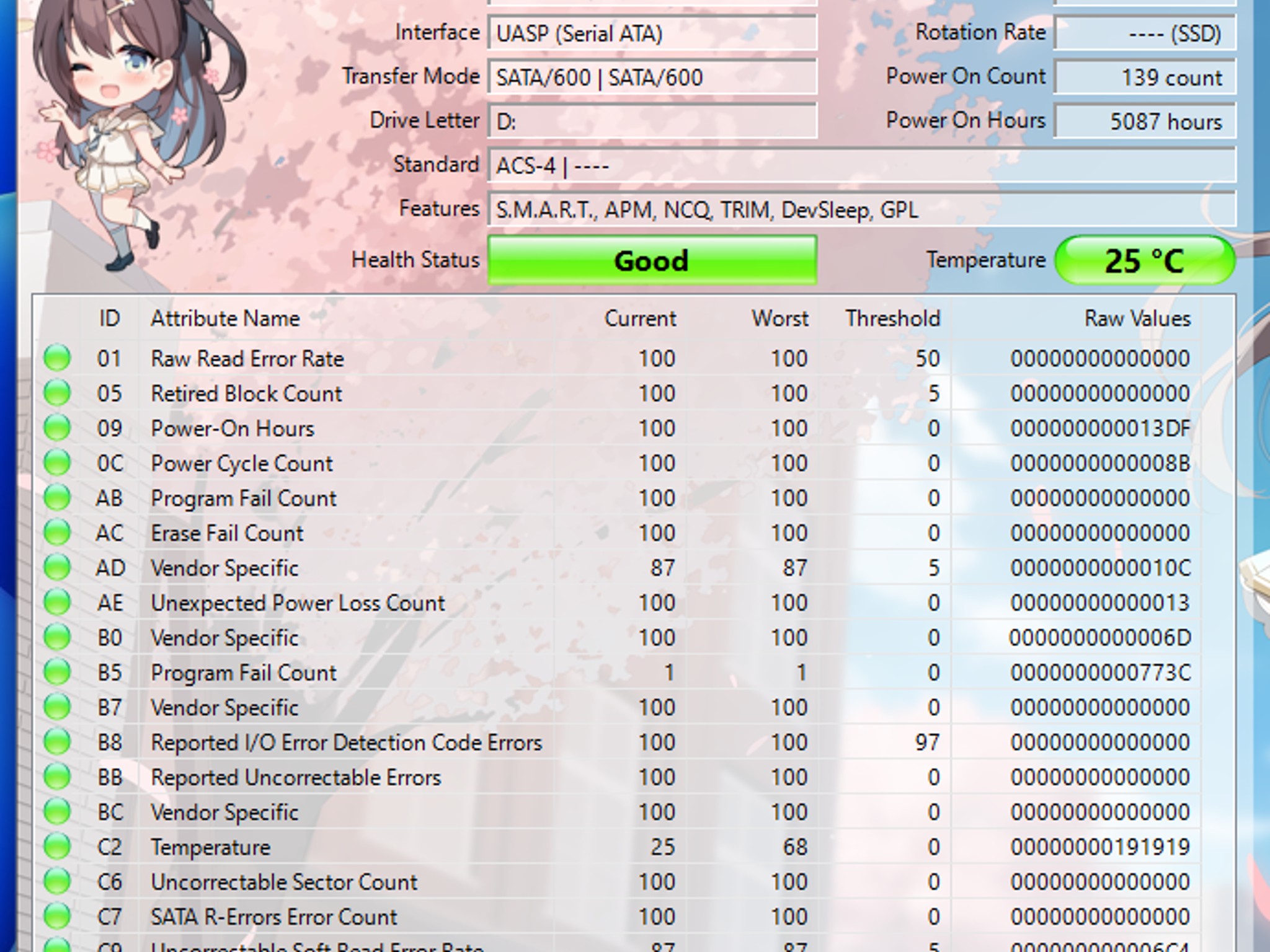Click raw value 0000000013DF for Power-On Hours
This screenshot has width=1270, height=952.
pos(1101,428)
